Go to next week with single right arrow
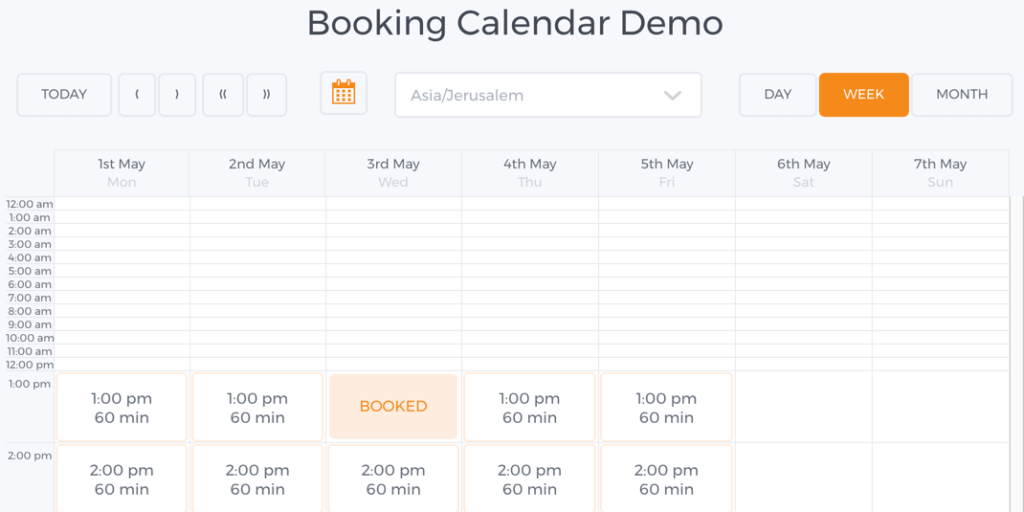This screenshot has height=512, width=1024. click(177, 95)
